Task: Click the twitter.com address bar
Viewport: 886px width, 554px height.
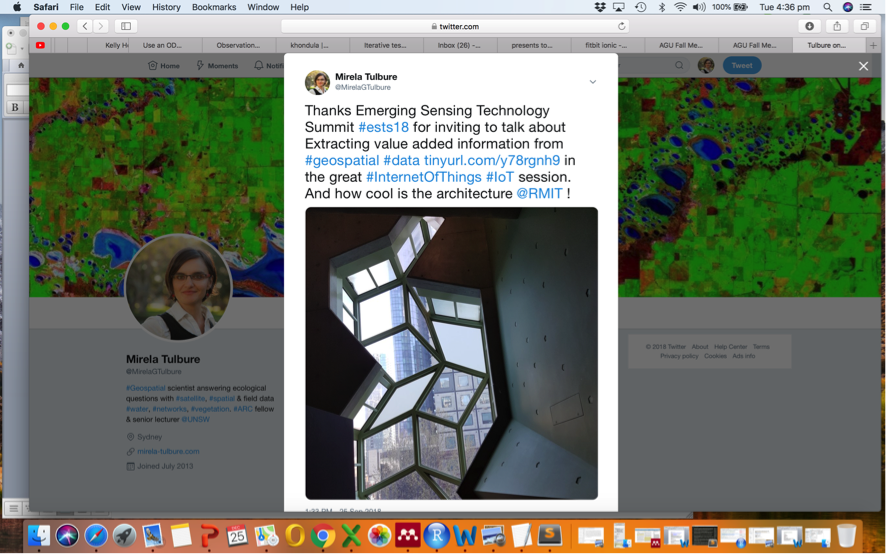Action: (455, 26)
